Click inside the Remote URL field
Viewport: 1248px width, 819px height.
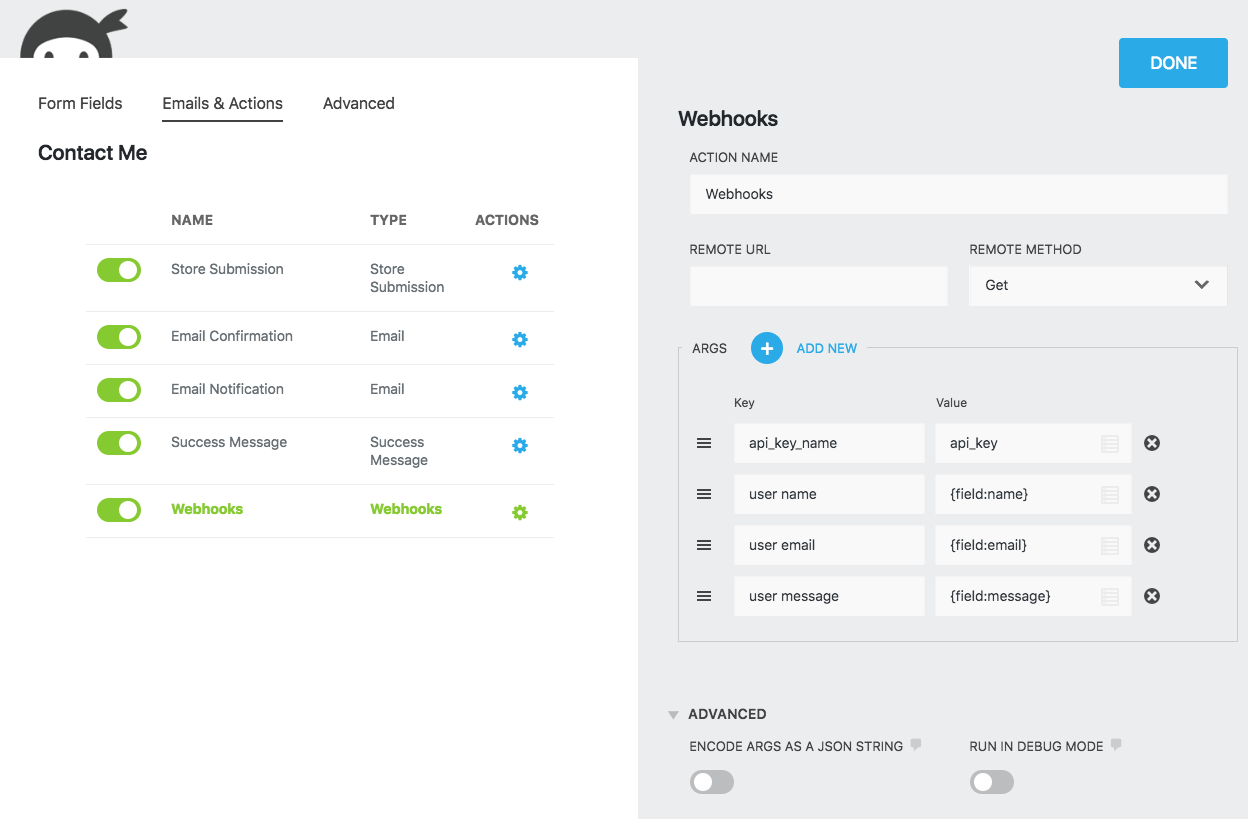[818, 286]
